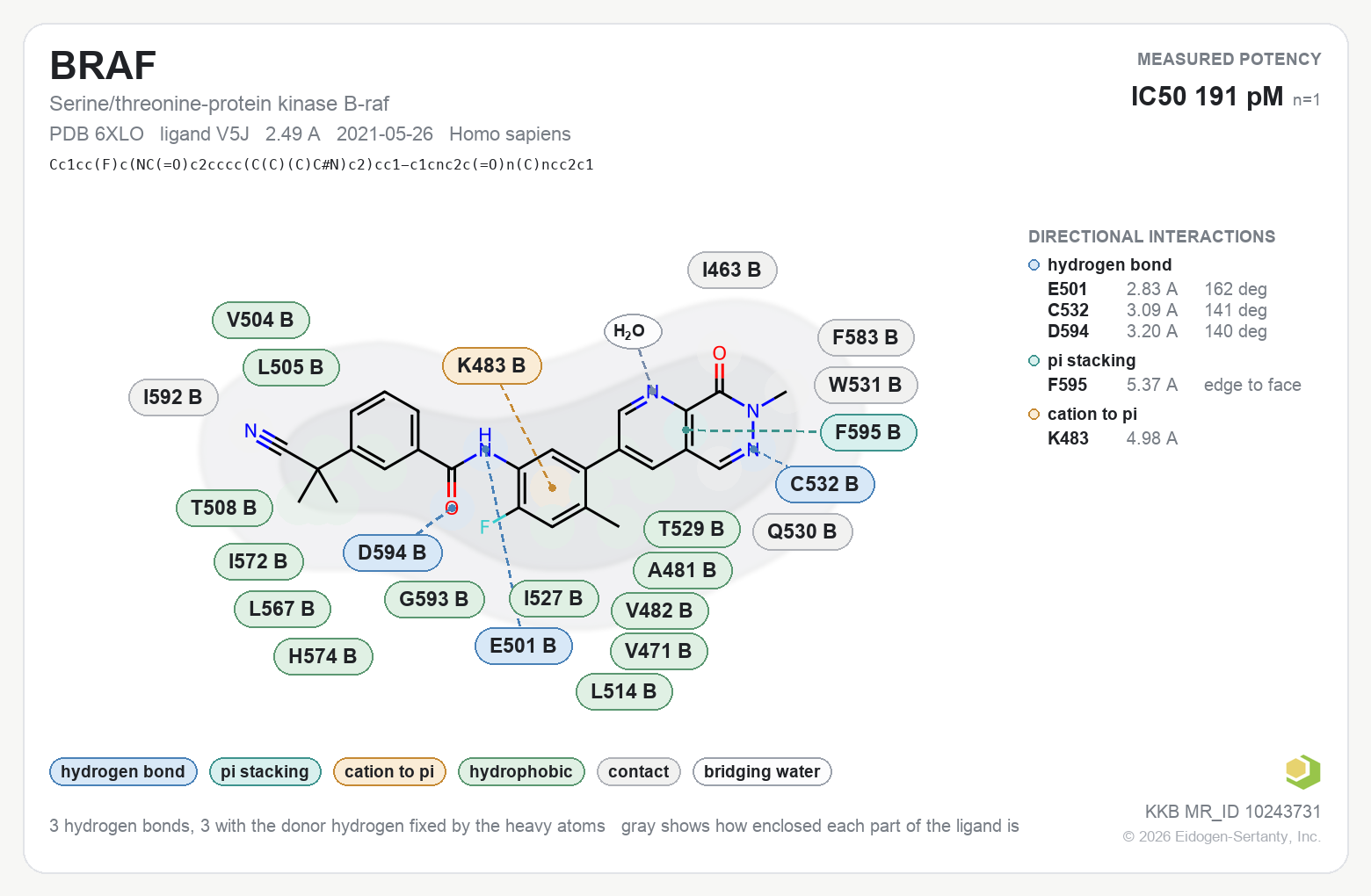The image size is (1371, 896).
Task: Select the C532 B residue label
Action: (824, 484)
